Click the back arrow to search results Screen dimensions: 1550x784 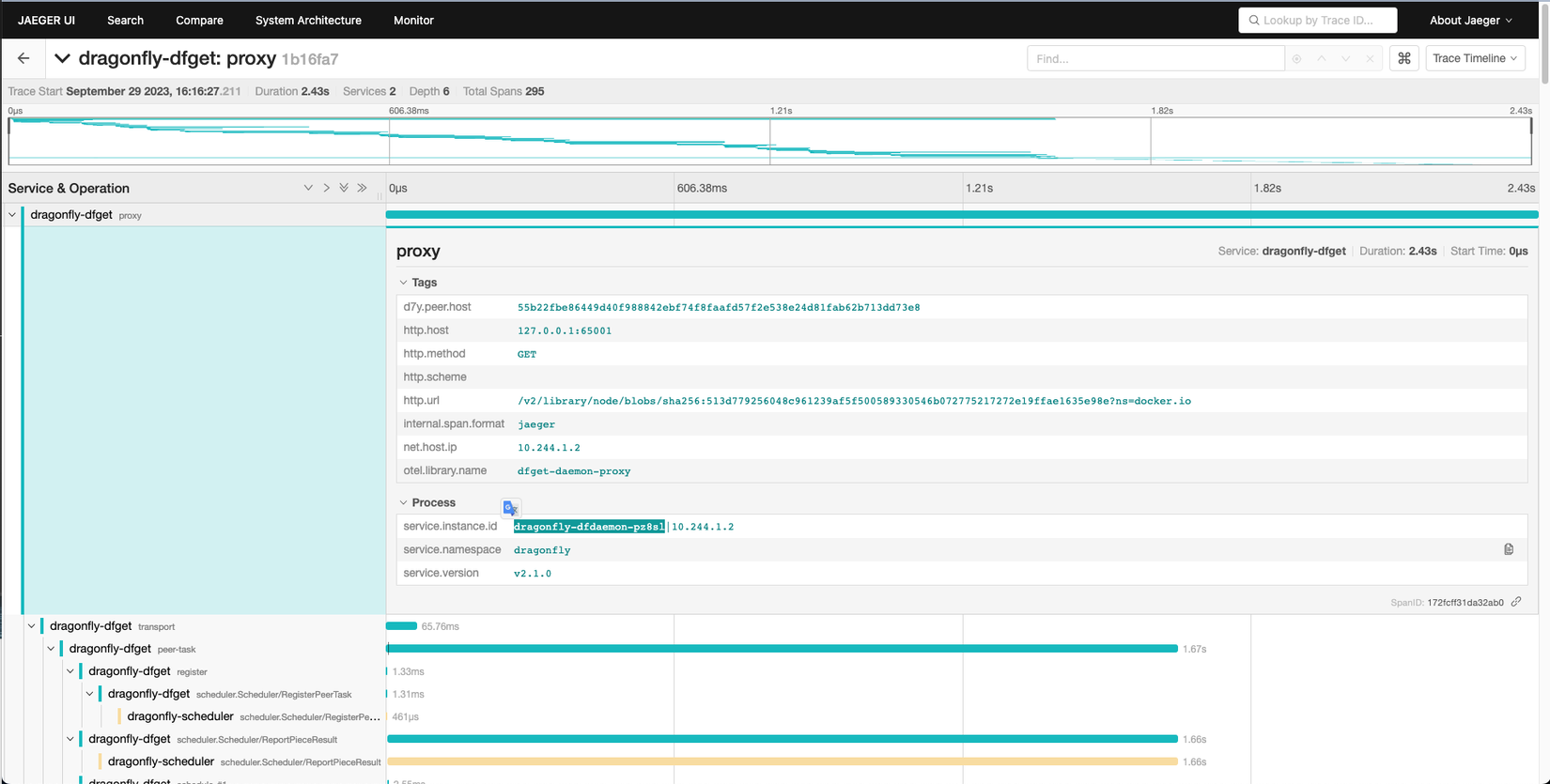click(x=23, y=58)
